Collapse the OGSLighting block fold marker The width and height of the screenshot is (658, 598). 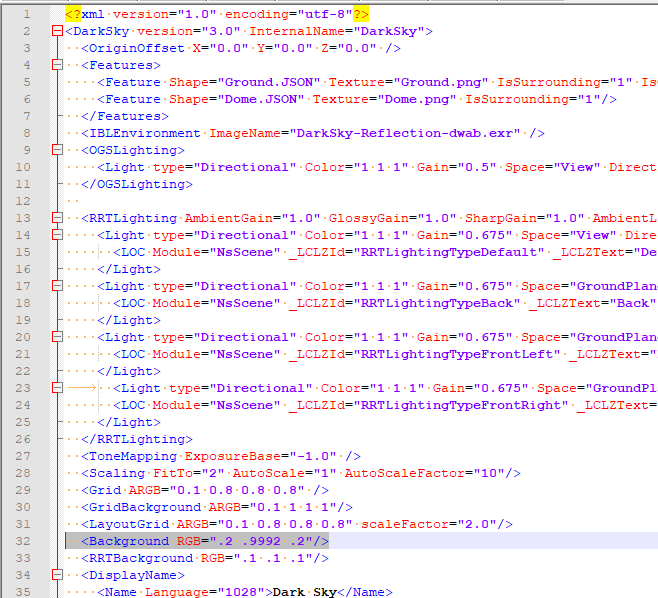(56, 150)
